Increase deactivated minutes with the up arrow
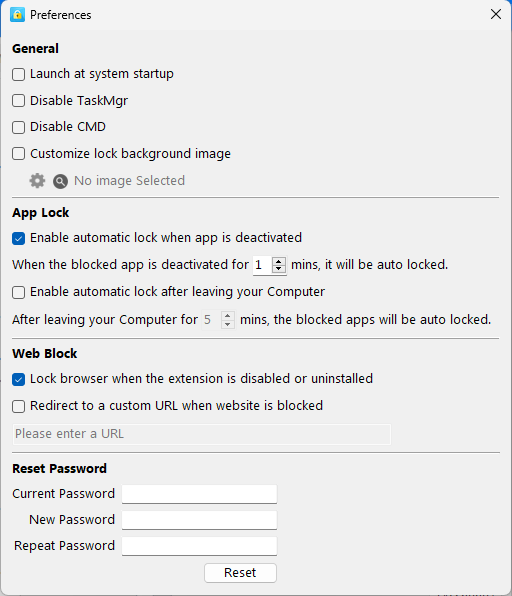 [279, 261]
